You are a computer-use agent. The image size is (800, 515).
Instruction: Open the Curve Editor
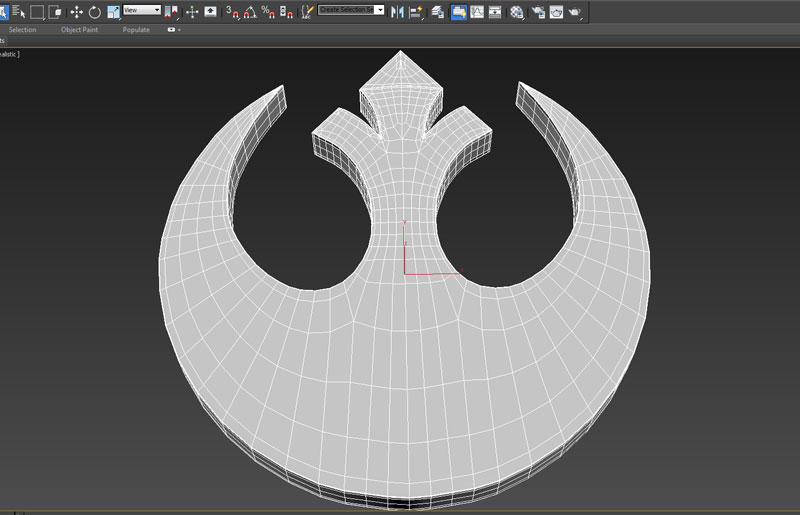477,12
